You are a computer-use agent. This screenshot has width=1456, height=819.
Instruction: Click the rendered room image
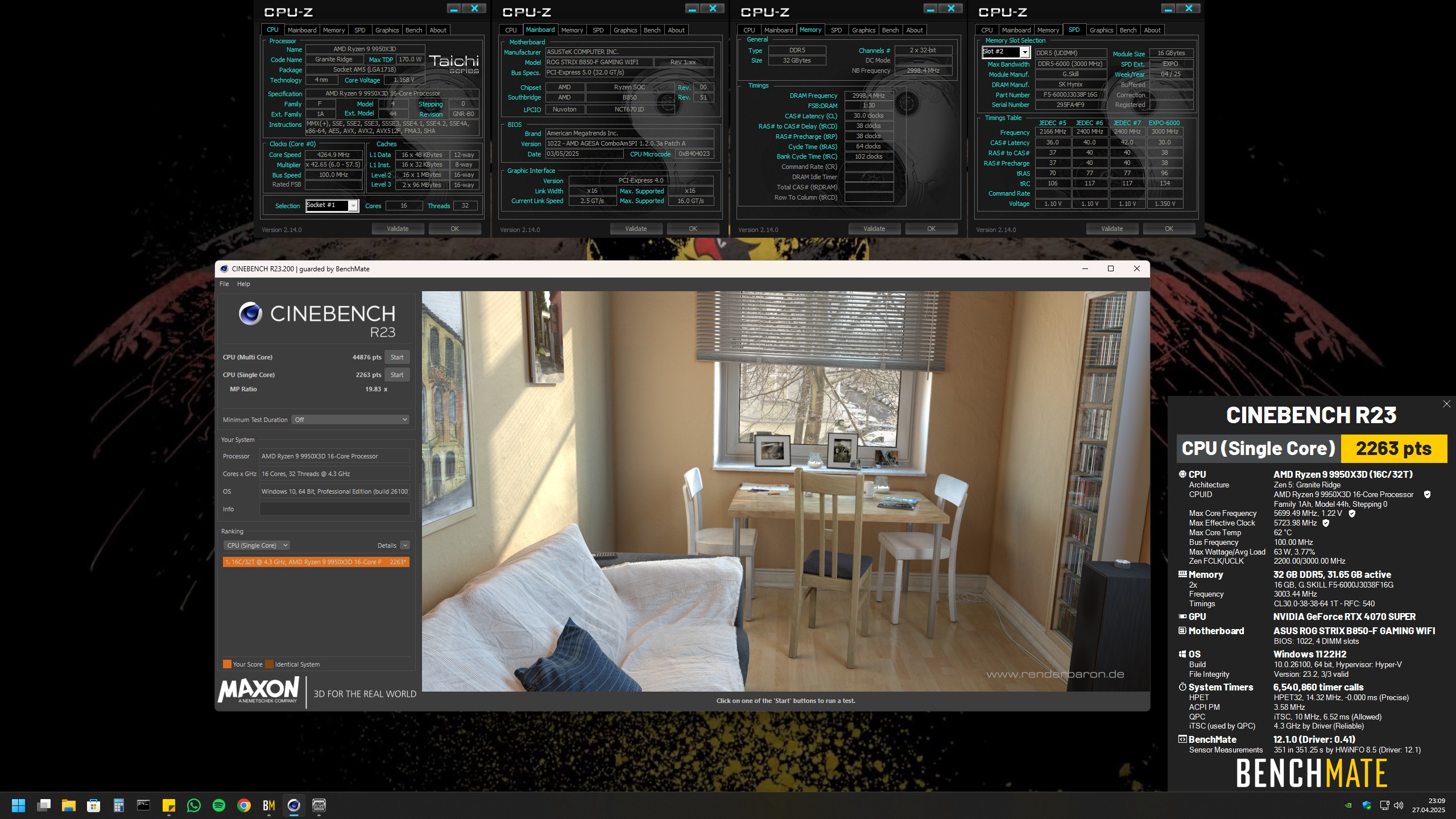click(785, 491)
